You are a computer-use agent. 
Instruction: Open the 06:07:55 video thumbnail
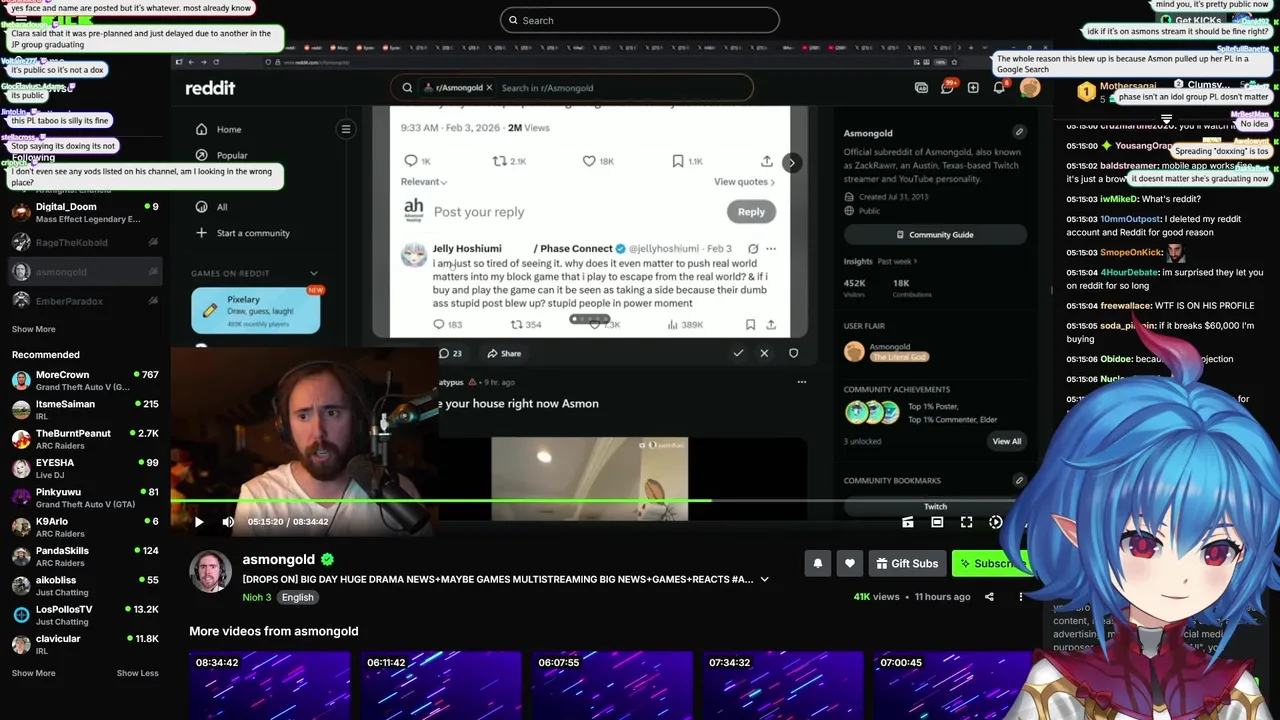coord(612,685)
